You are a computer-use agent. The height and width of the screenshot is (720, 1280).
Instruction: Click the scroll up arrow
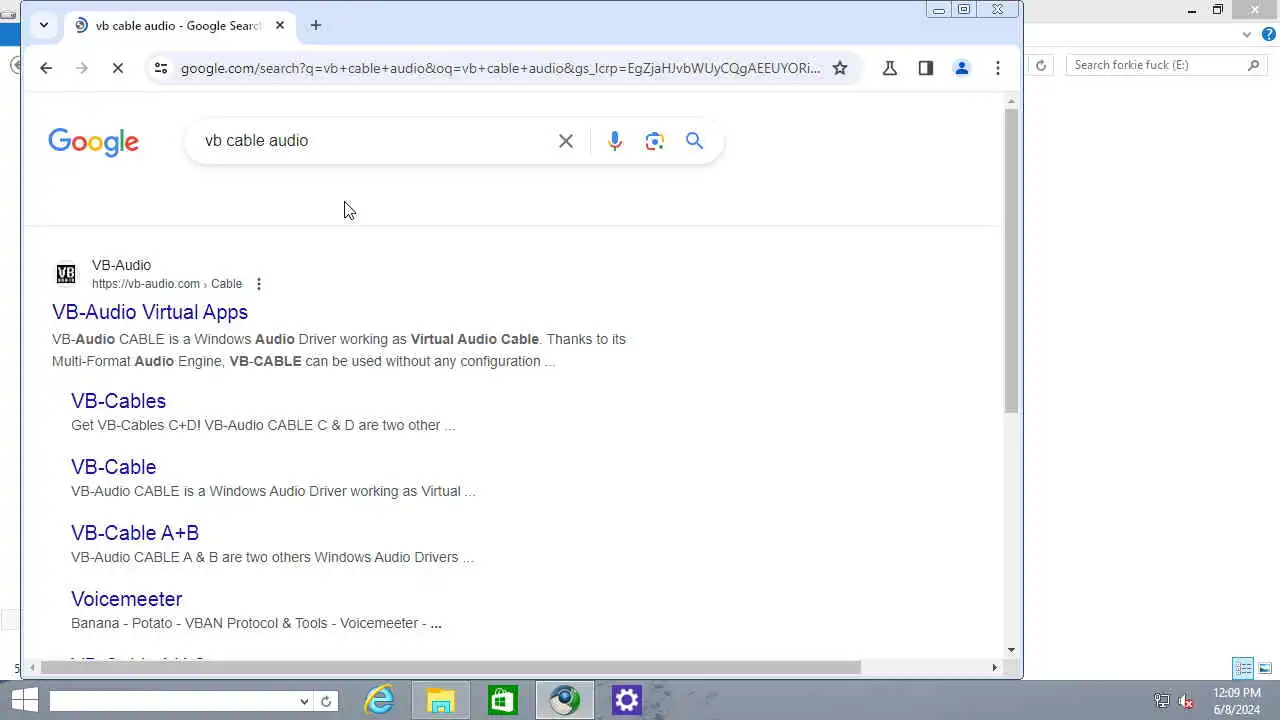point(1012,101)
